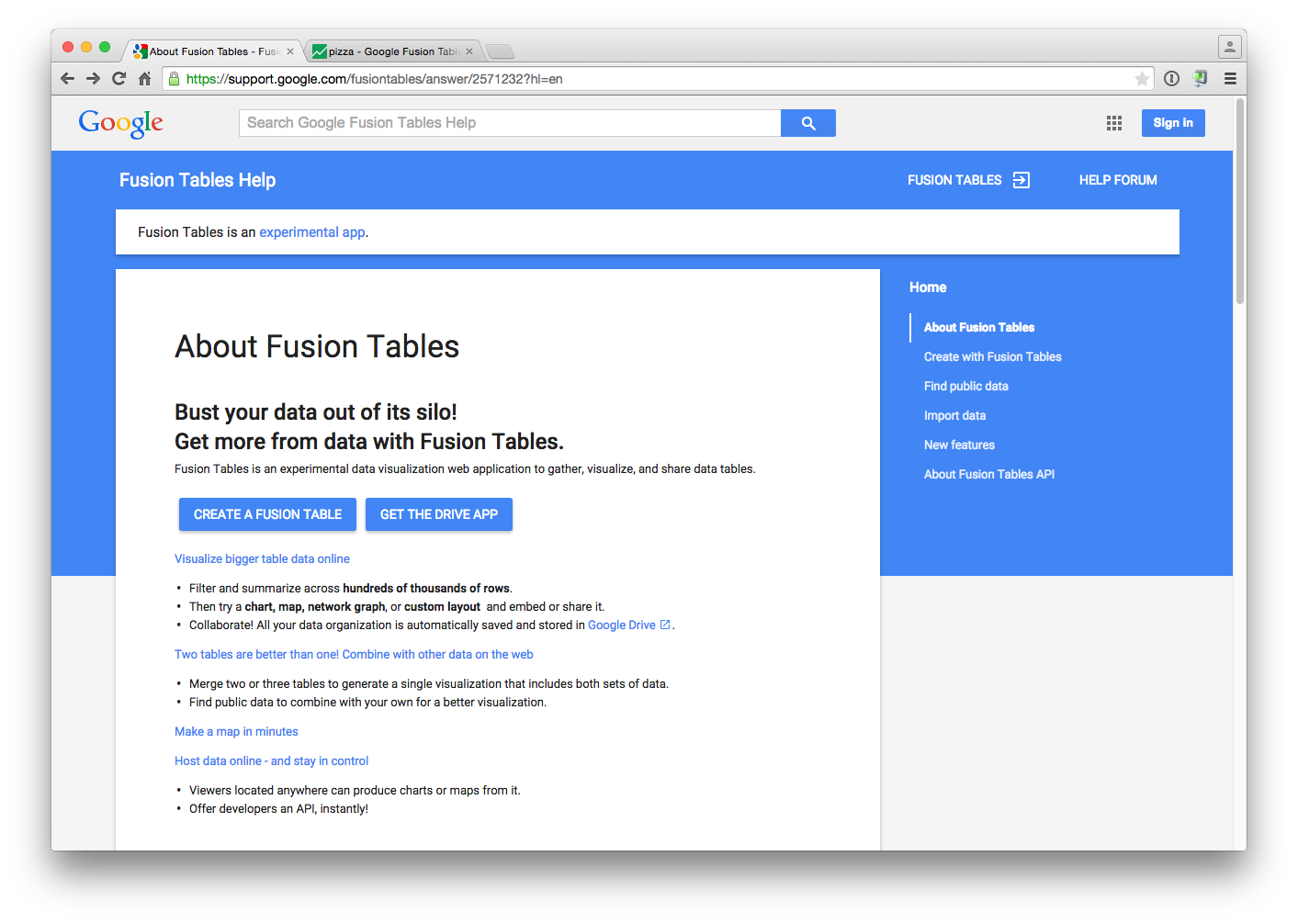Image resolution: width=1298 pixels, height=924 pixels.
Task: Open the Chrome hamburger menu
Action: coord(1230,79)
